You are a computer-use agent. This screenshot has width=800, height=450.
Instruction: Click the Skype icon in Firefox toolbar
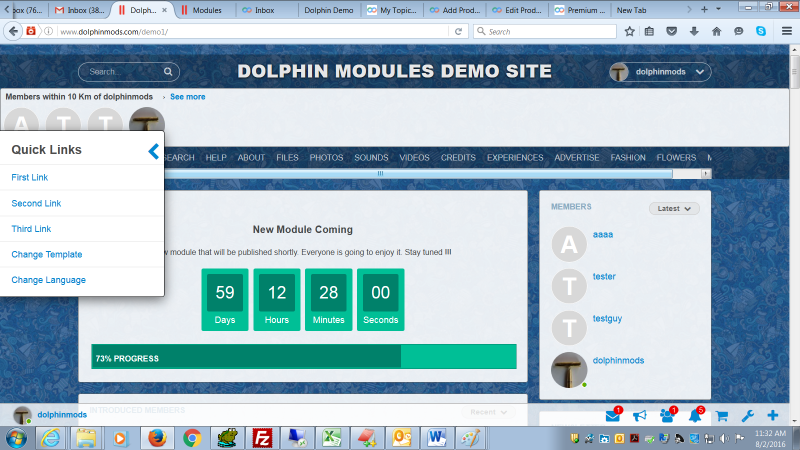pyautogui.click(x=761, y=32)
